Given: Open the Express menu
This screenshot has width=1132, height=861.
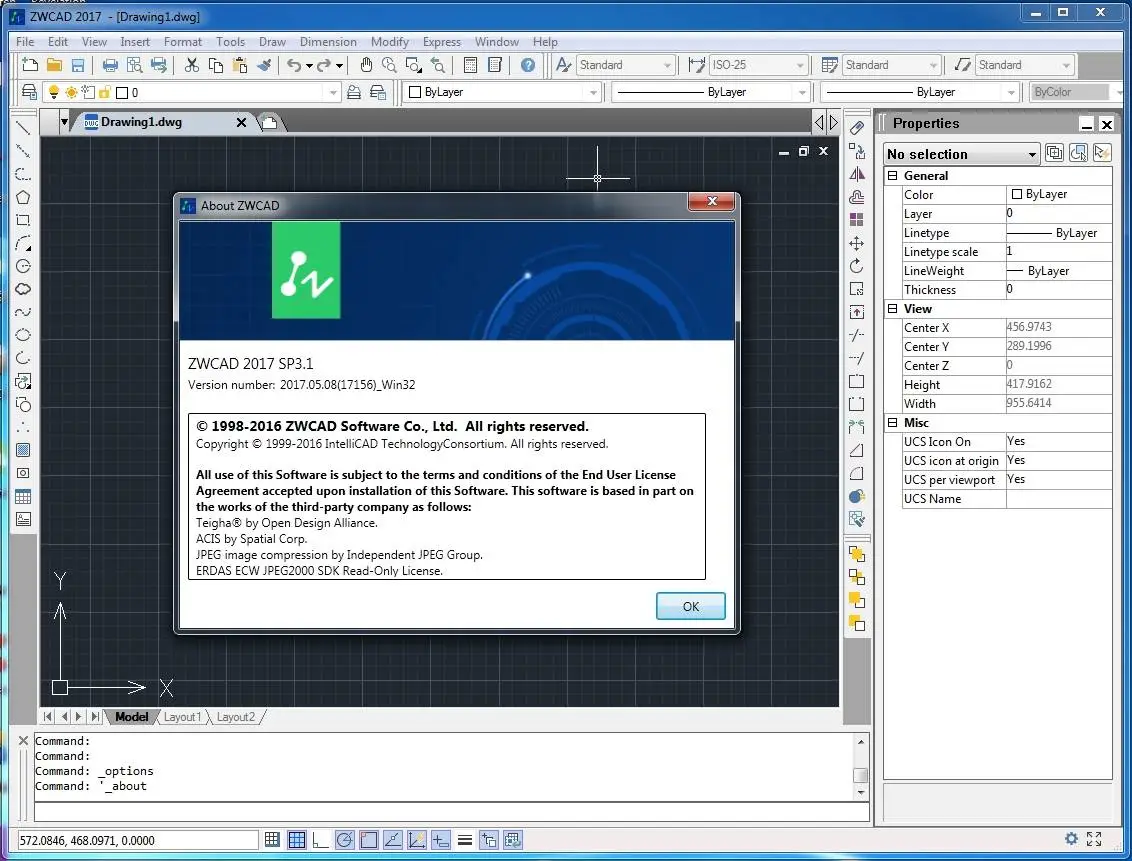Looking at the screenshot, I should 442,42.
